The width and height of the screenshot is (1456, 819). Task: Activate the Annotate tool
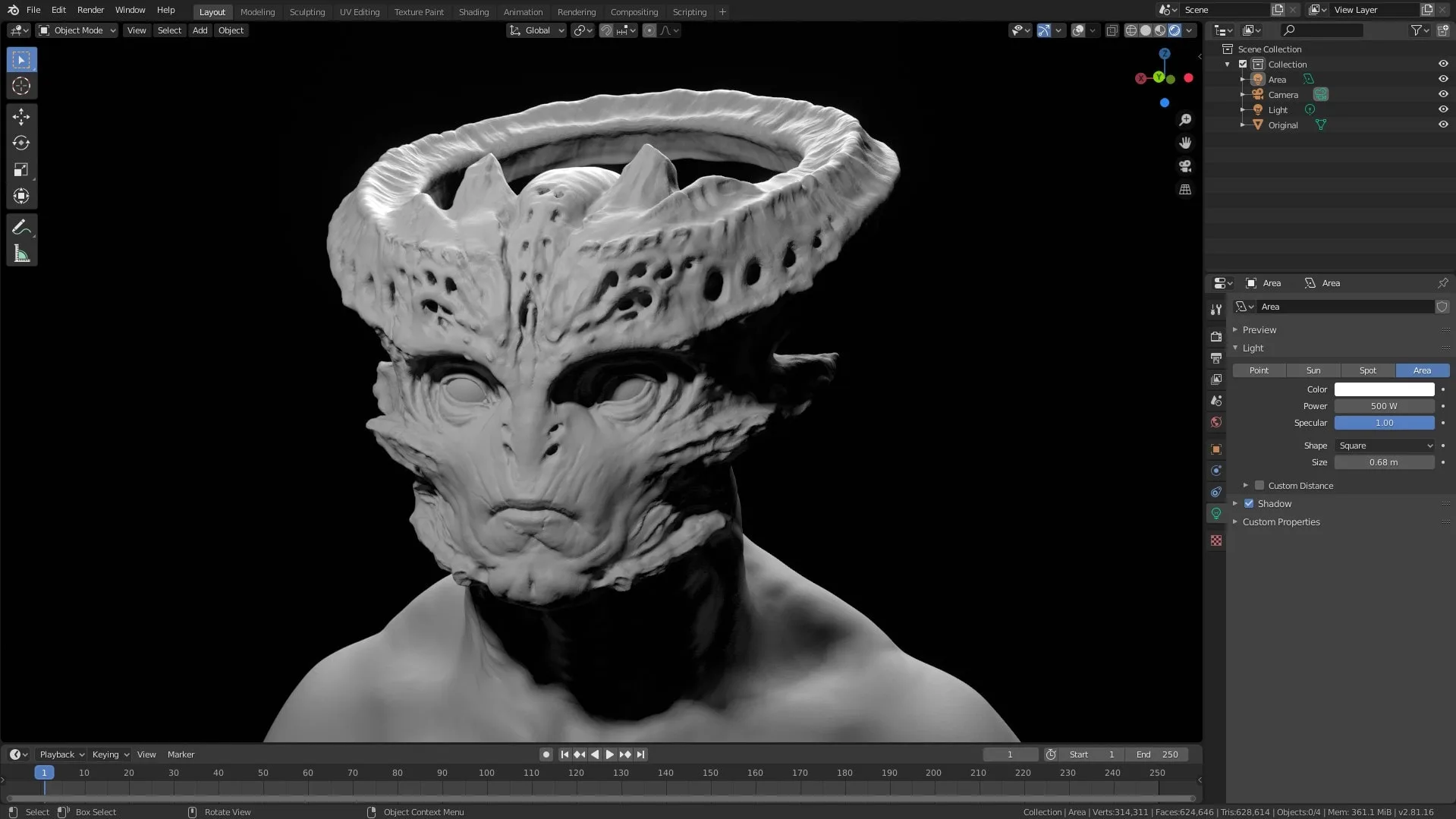point(21,225)
